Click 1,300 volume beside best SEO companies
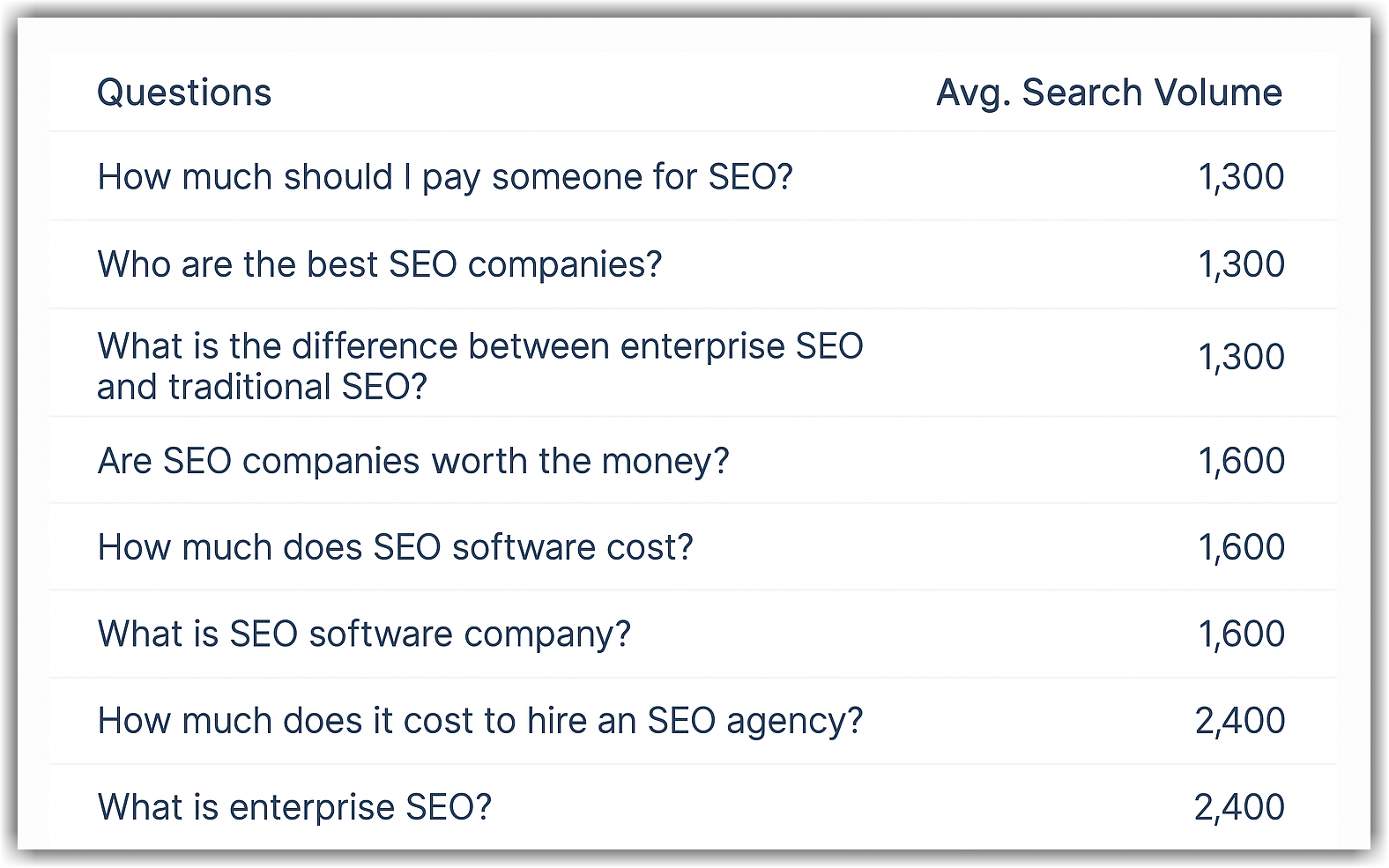This screenshot has width=1389, height=868. [x=1241, y=264]
